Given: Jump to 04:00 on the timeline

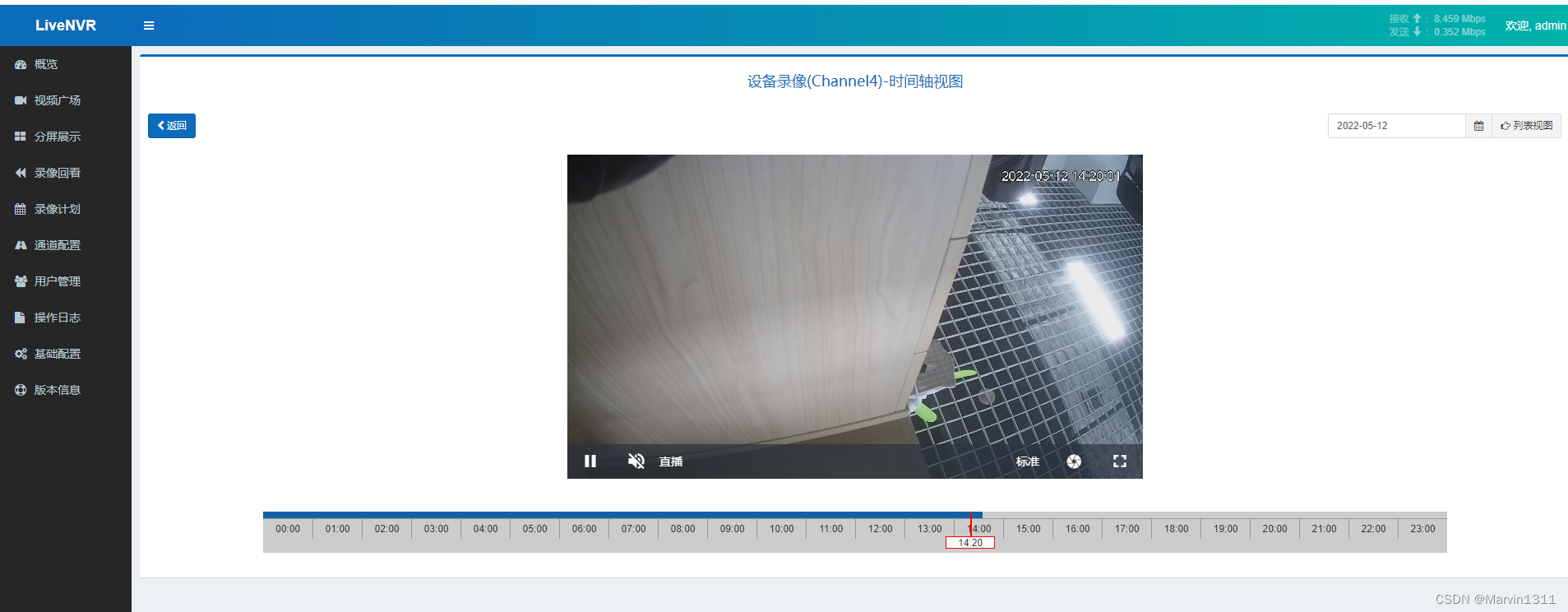Looking at the screenshot, I should click(485, 529).
